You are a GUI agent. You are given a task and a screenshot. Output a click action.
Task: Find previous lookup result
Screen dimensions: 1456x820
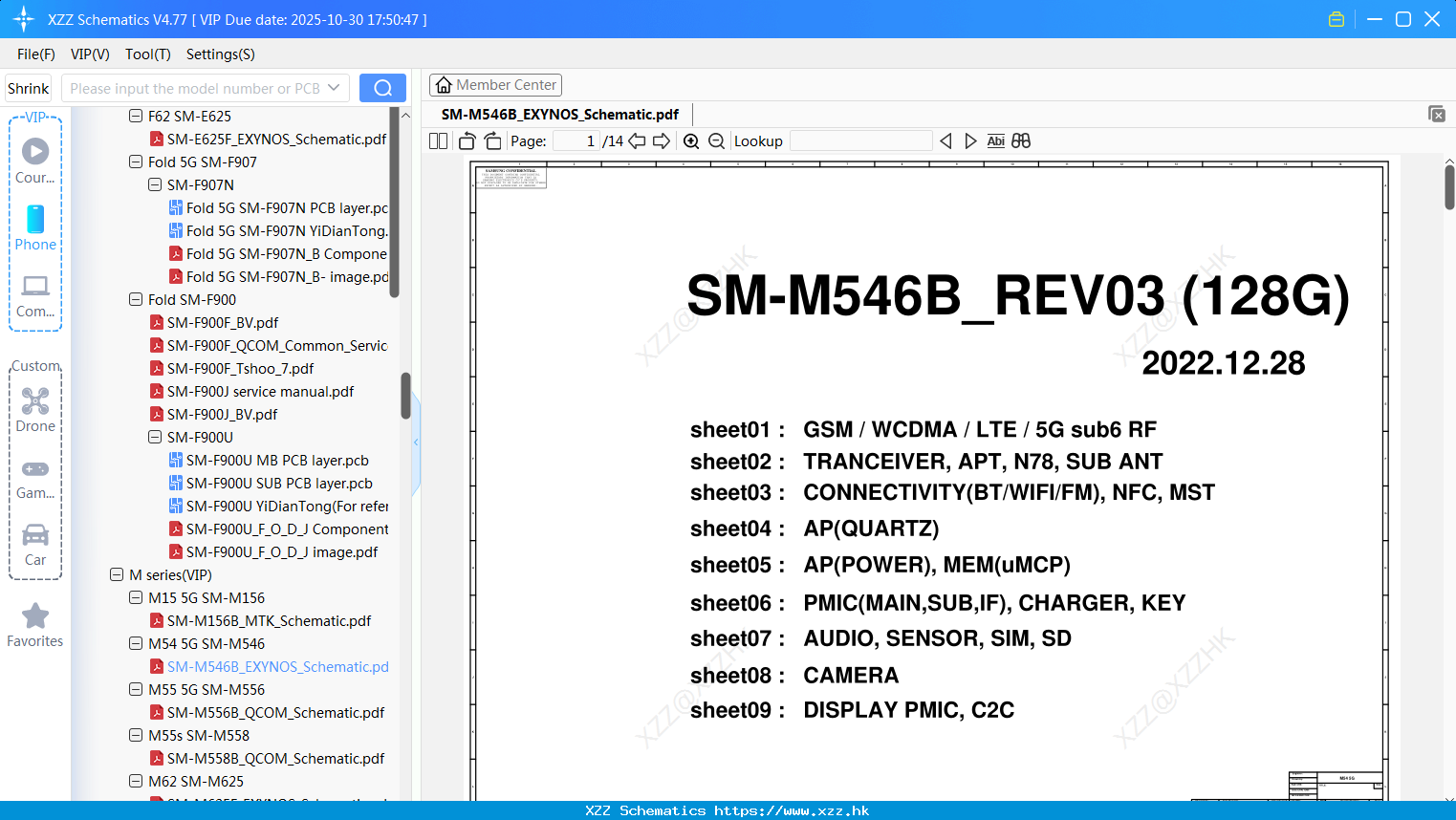click(945, 141)
